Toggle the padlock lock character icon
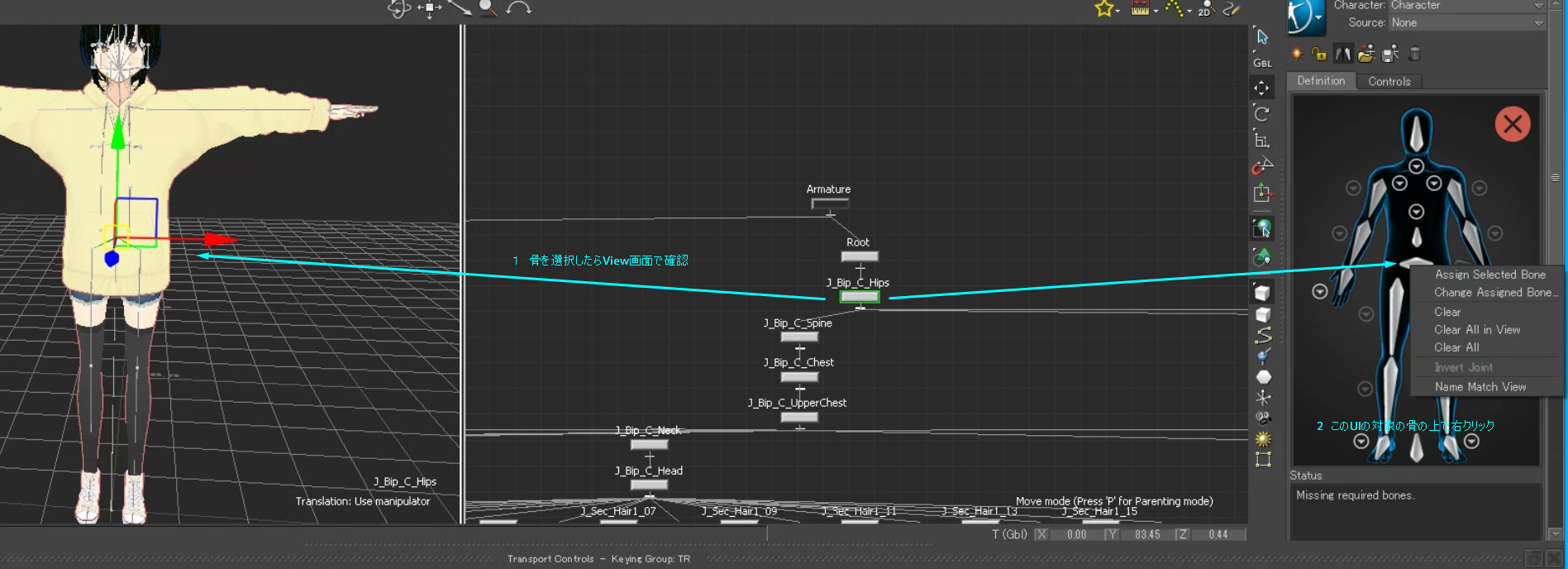 point(1319,54)
